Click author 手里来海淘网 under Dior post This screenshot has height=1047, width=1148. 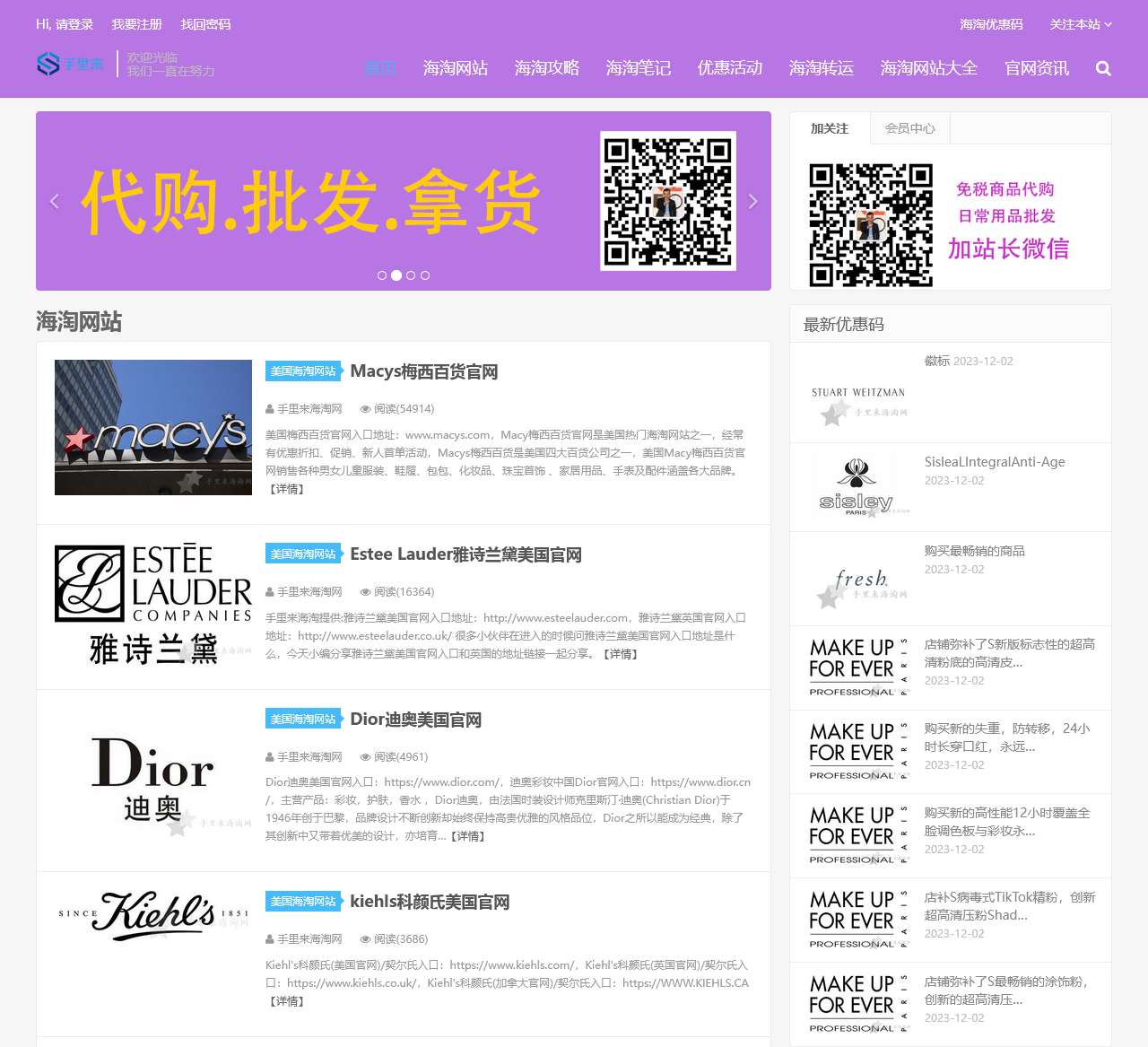309,757
